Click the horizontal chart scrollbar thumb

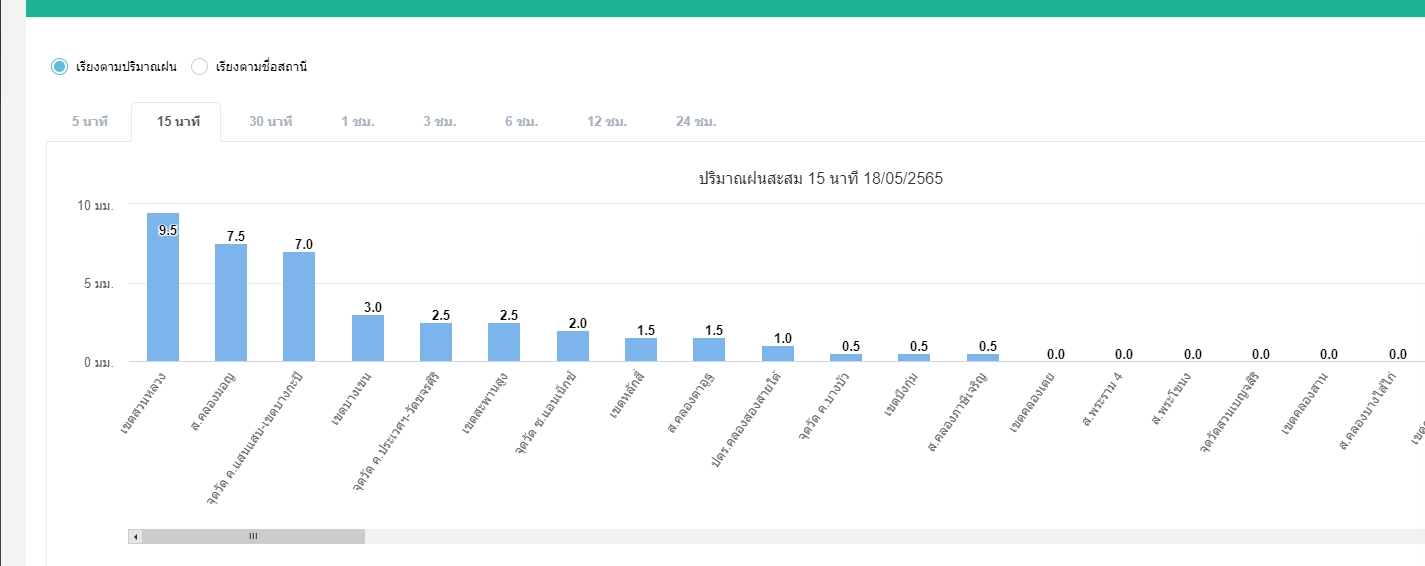253,537
